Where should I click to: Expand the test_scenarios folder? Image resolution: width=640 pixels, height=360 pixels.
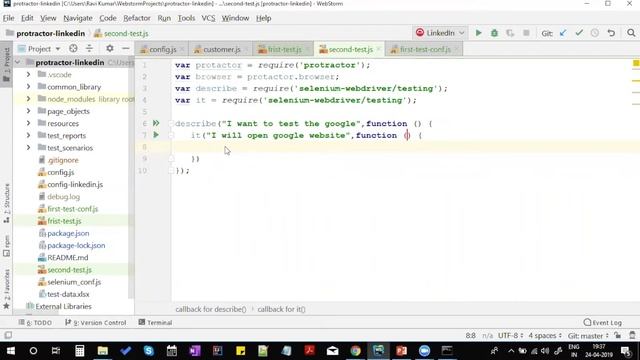click(28, 148)
